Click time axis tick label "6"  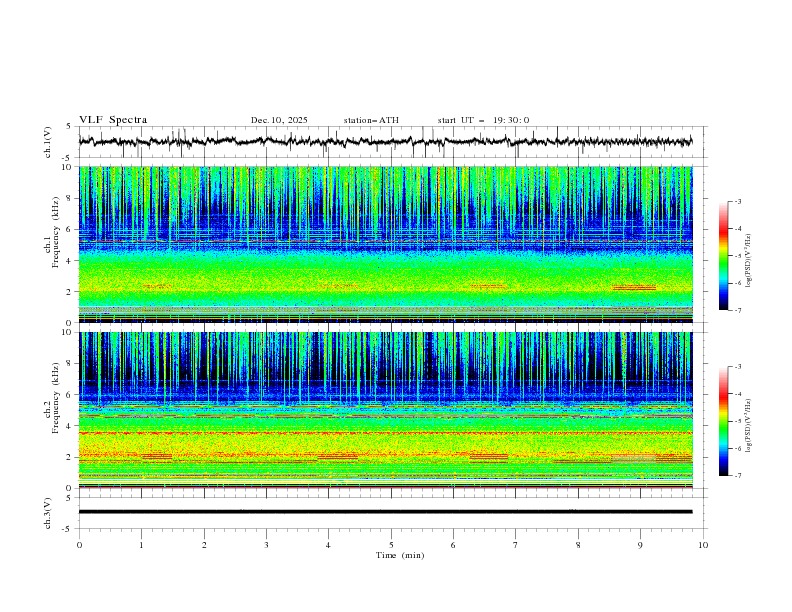coord(453,545)
